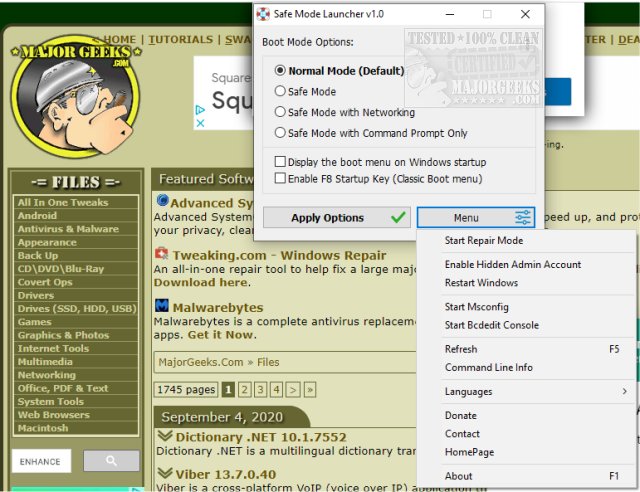Viewport: 640px width, 492px height.
Task: Open Drives (SSD, HDD, USB) category
Action: [76, 309]
